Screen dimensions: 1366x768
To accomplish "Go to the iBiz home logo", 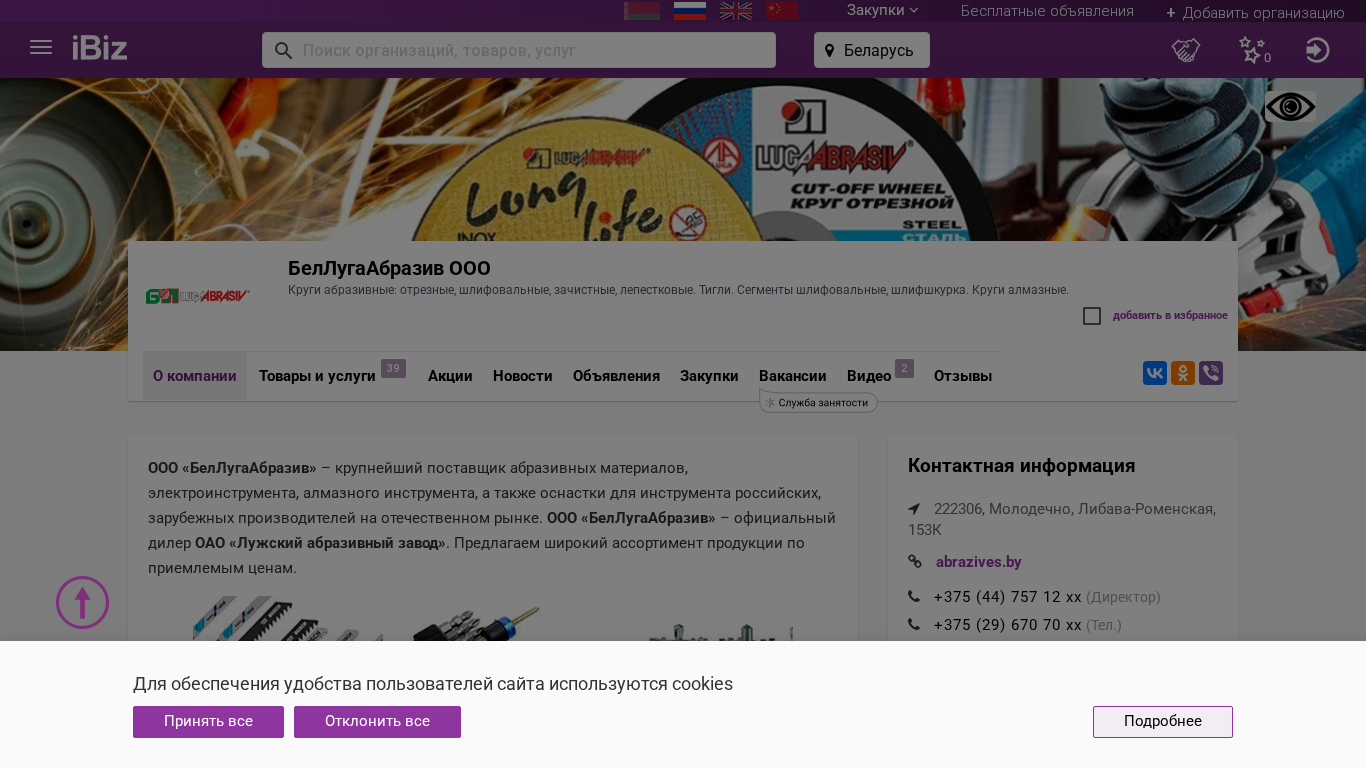I will click(100, 47).
